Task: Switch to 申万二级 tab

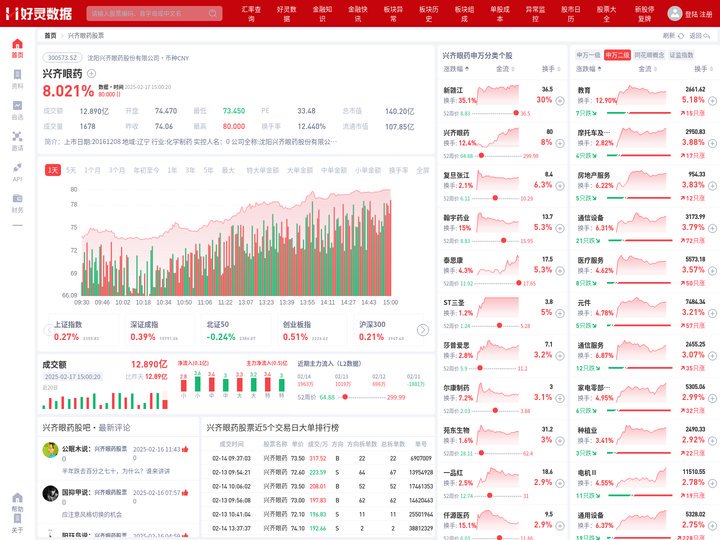Action: tap(617, 55)
